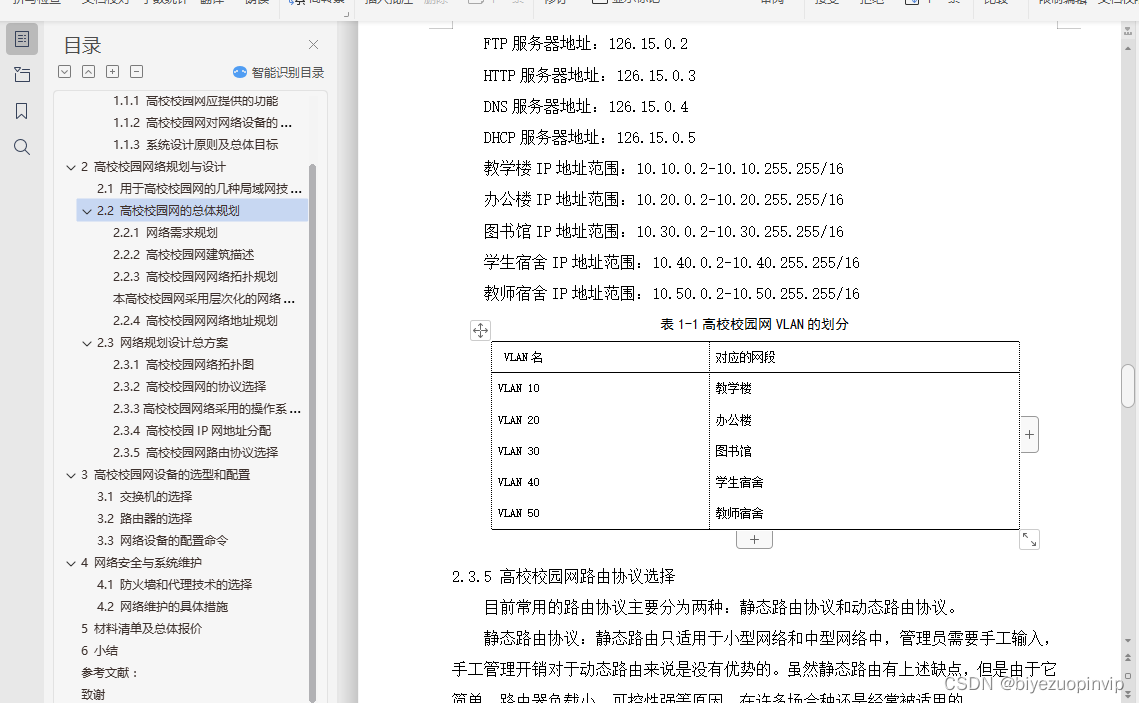1139x703 pixels.
Task: Go to 2.3.1 高校校园网络拓扑图
Action: tap(183, 365)
